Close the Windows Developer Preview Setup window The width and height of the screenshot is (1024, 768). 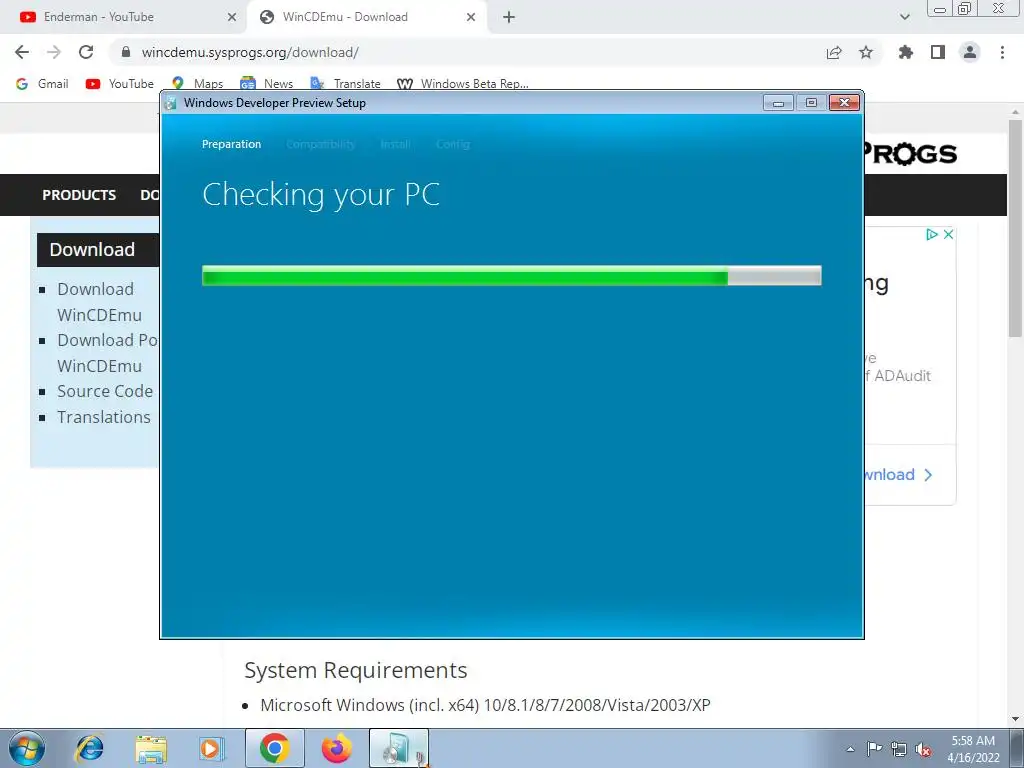[x=844, y=103]
